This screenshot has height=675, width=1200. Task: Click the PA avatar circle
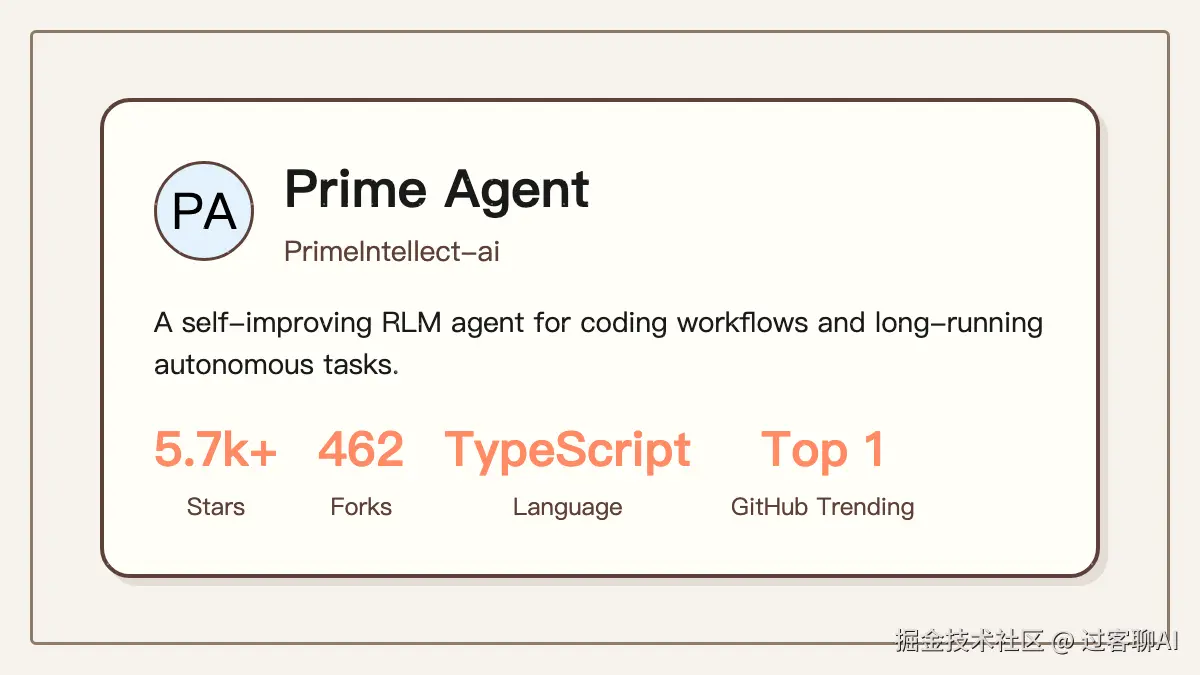tap(204, 211)
